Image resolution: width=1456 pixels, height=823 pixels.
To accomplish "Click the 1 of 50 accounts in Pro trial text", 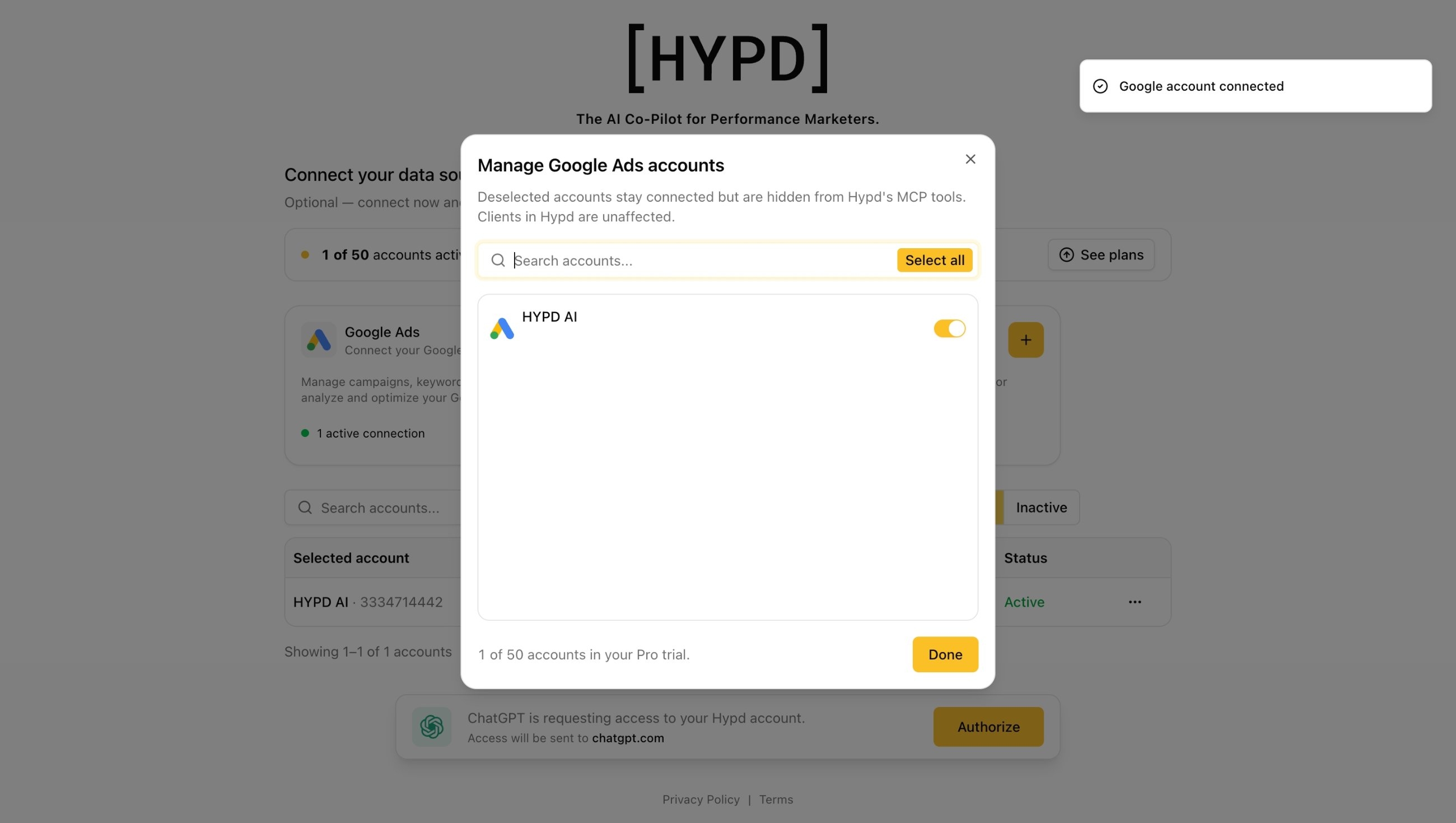I will pyautogui.click(x=584, y=654).
